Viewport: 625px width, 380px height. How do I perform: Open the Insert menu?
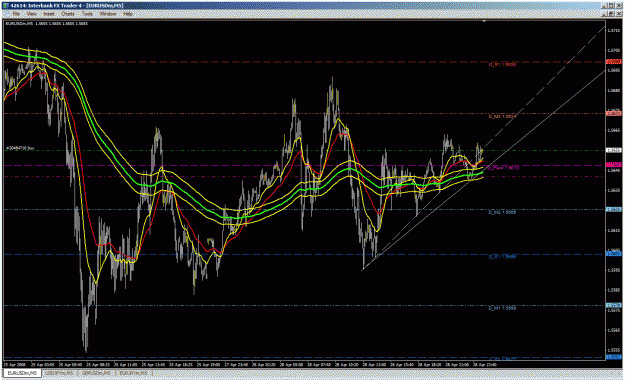(49, 14)
